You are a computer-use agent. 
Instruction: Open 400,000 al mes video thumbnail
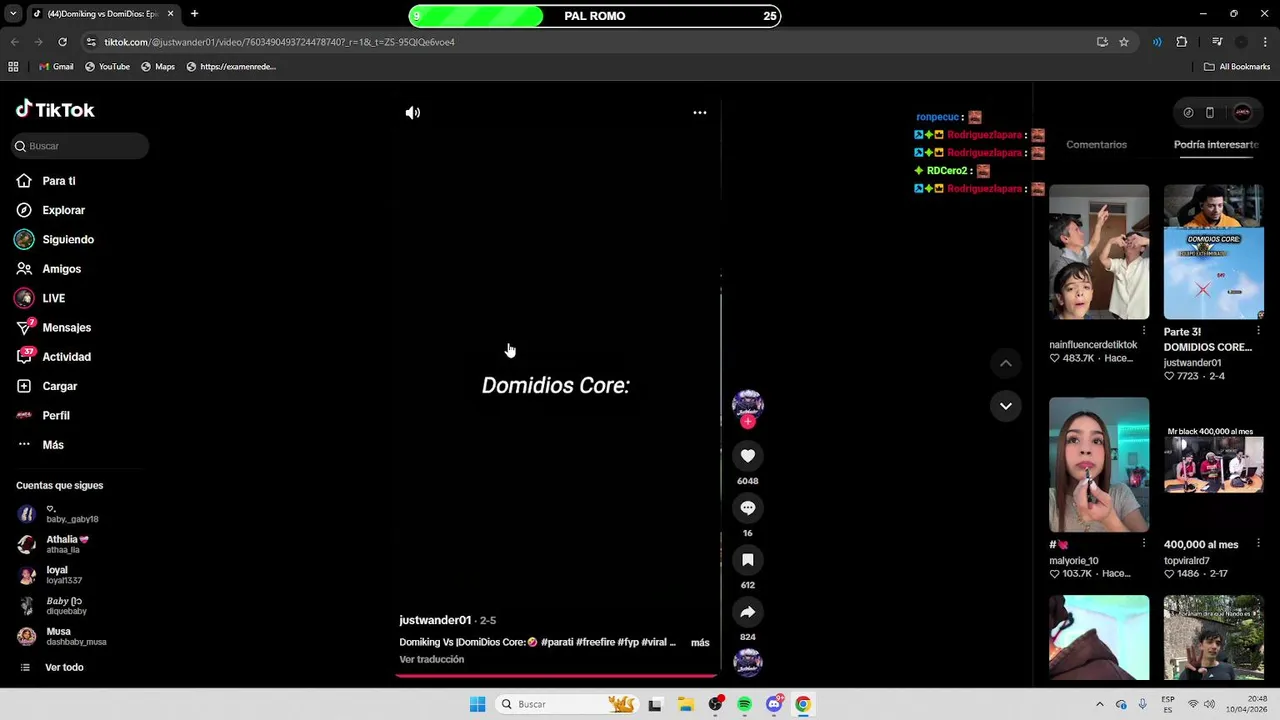click(1213, 465)
